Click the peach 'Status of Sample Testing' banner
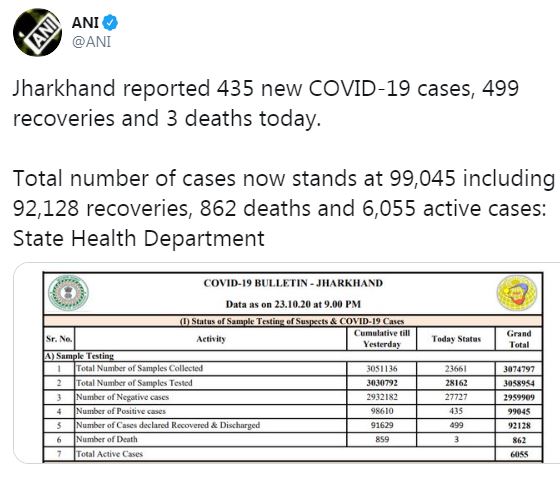The width and height of the screenshot is (560, 477). point(292,321)
